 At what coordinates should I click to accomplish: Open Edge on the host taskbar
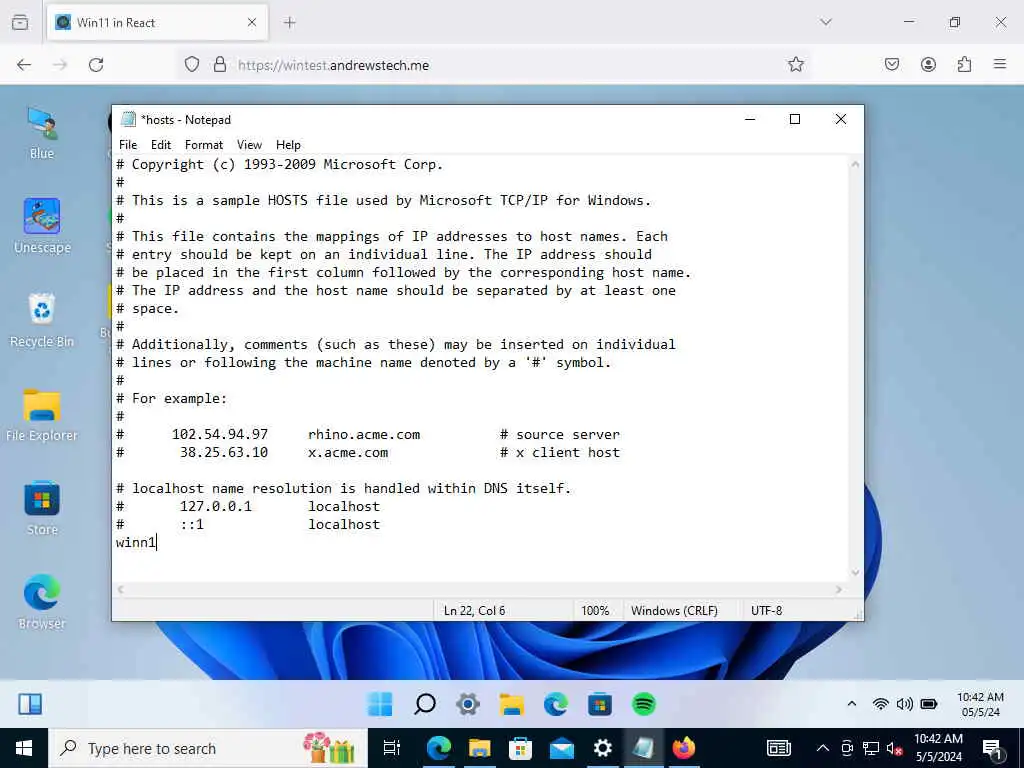(438, 748)
